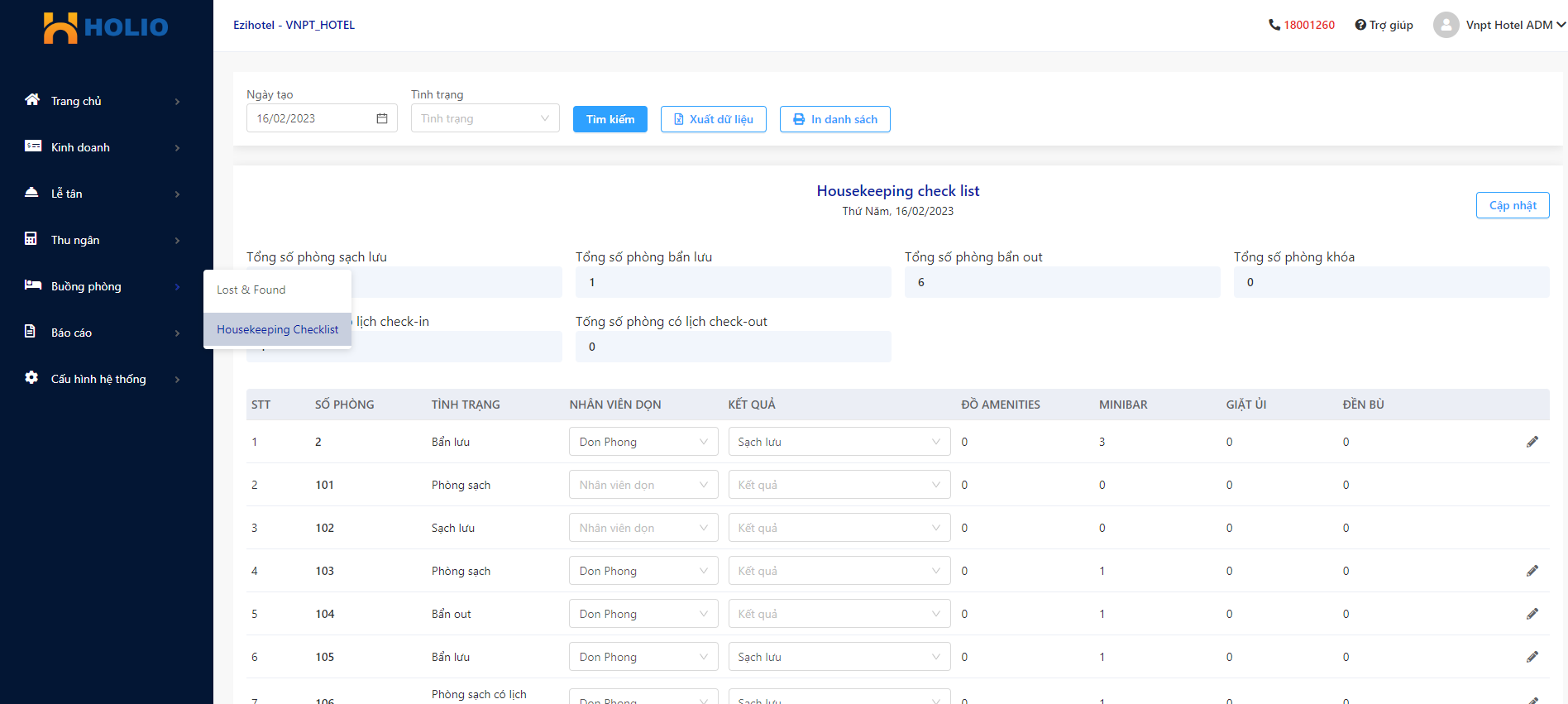This screenshot has width=1568, height=704.
Task: Click the user avatar icon
Action: tap(1446, 25)
